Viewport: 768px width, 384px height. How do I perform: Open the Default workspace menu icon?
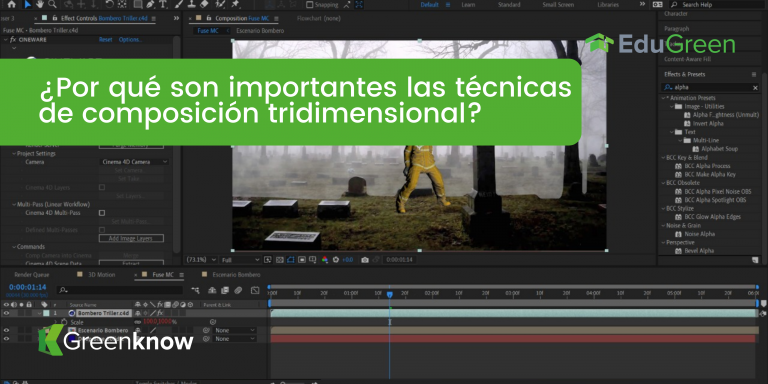click(448, 5)
